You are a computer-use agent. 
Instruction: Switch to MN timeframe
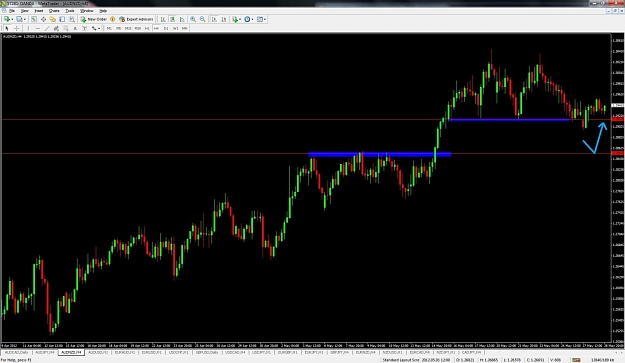185,28
